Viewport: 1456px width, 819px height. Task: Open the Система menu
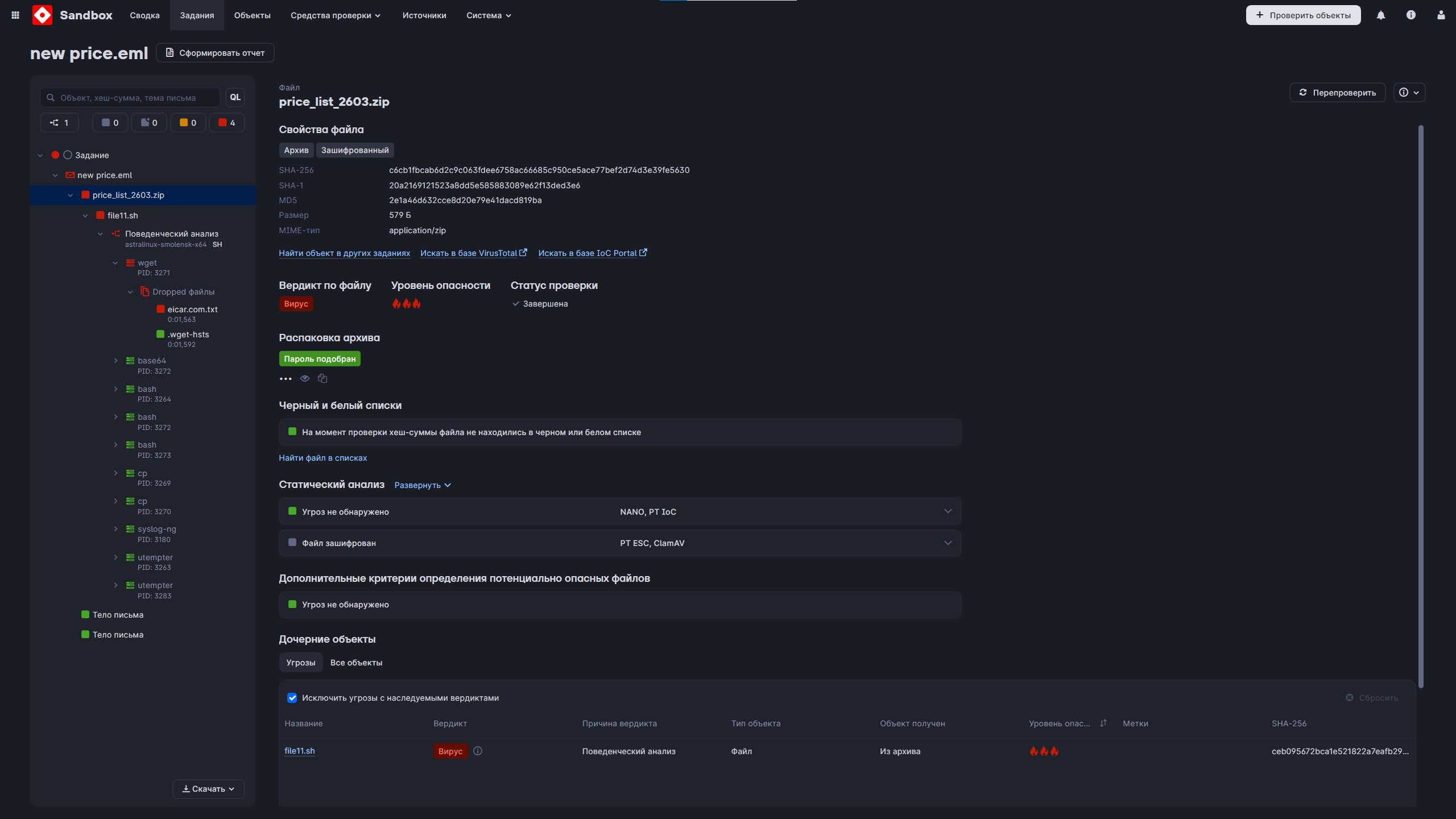click(x=489, y=15)
